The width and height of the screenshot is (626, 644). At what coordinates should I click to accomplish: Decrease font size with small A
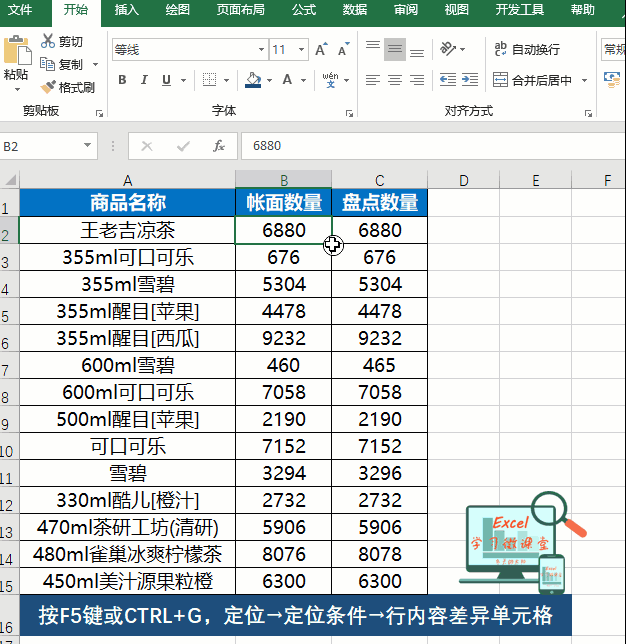click(x=344, y=49)
